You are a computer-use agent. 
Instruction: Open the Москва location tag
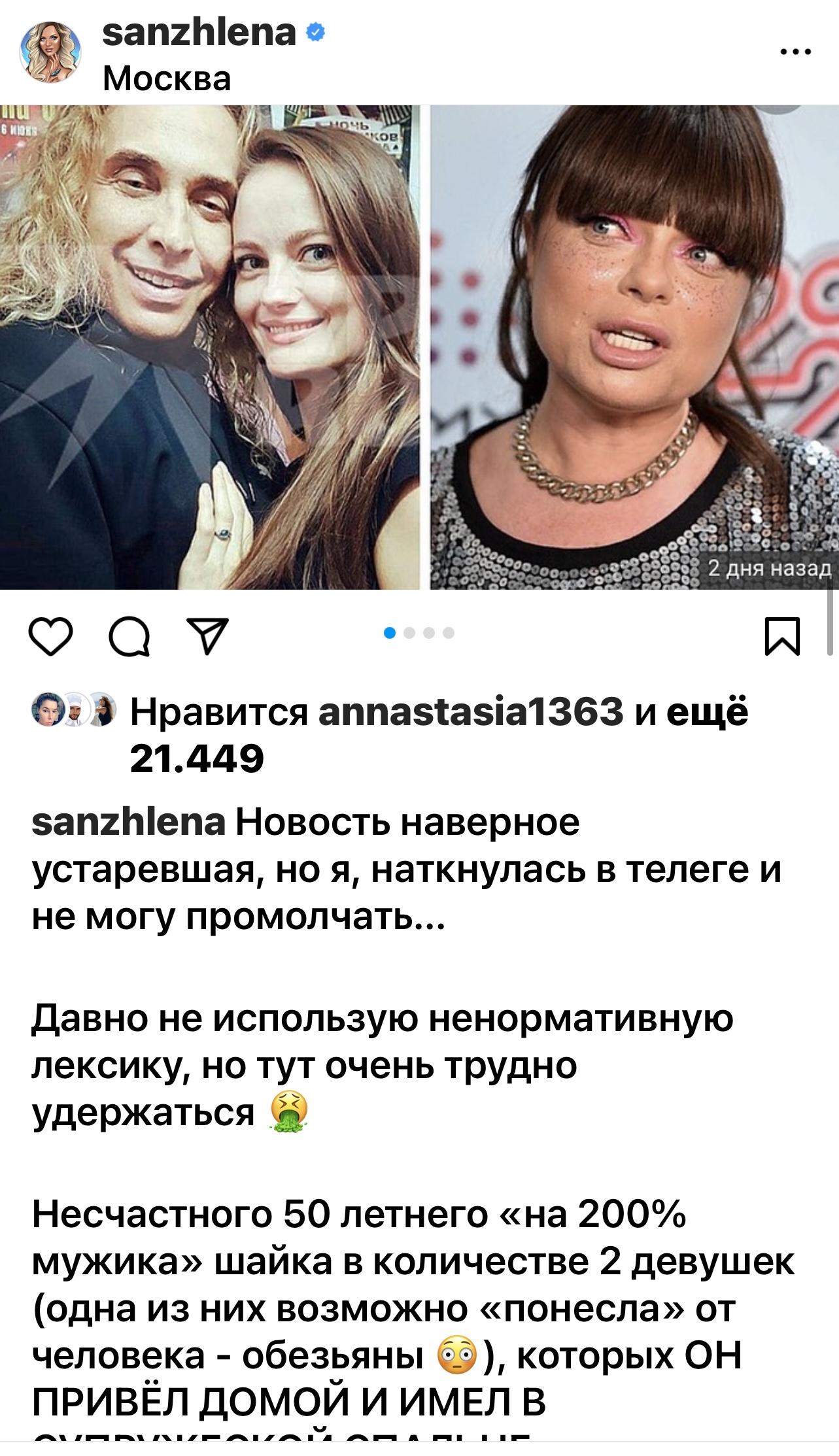[x=167, y=78]
